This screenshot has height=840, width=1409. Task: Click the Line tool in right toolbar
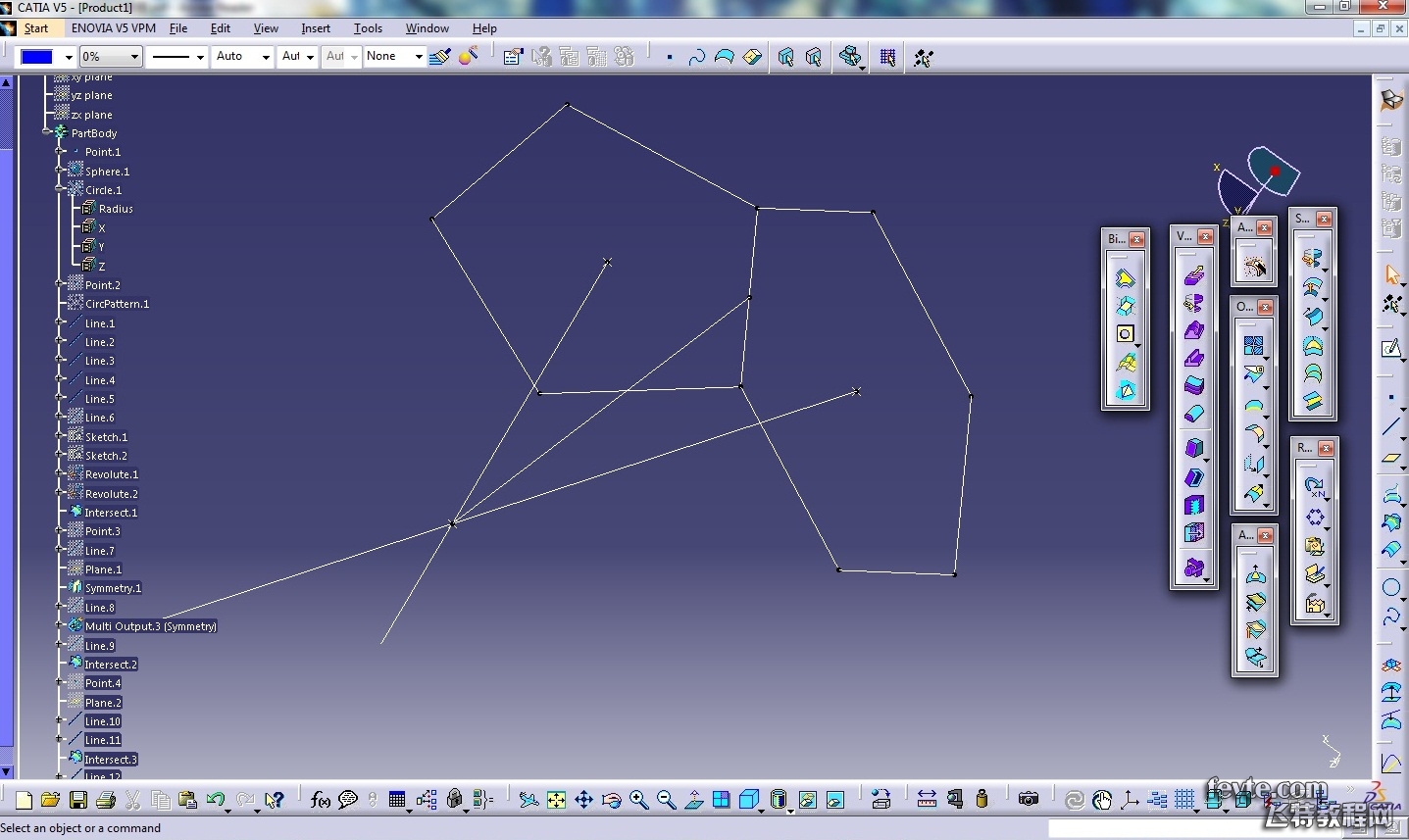pos(1391,426)
